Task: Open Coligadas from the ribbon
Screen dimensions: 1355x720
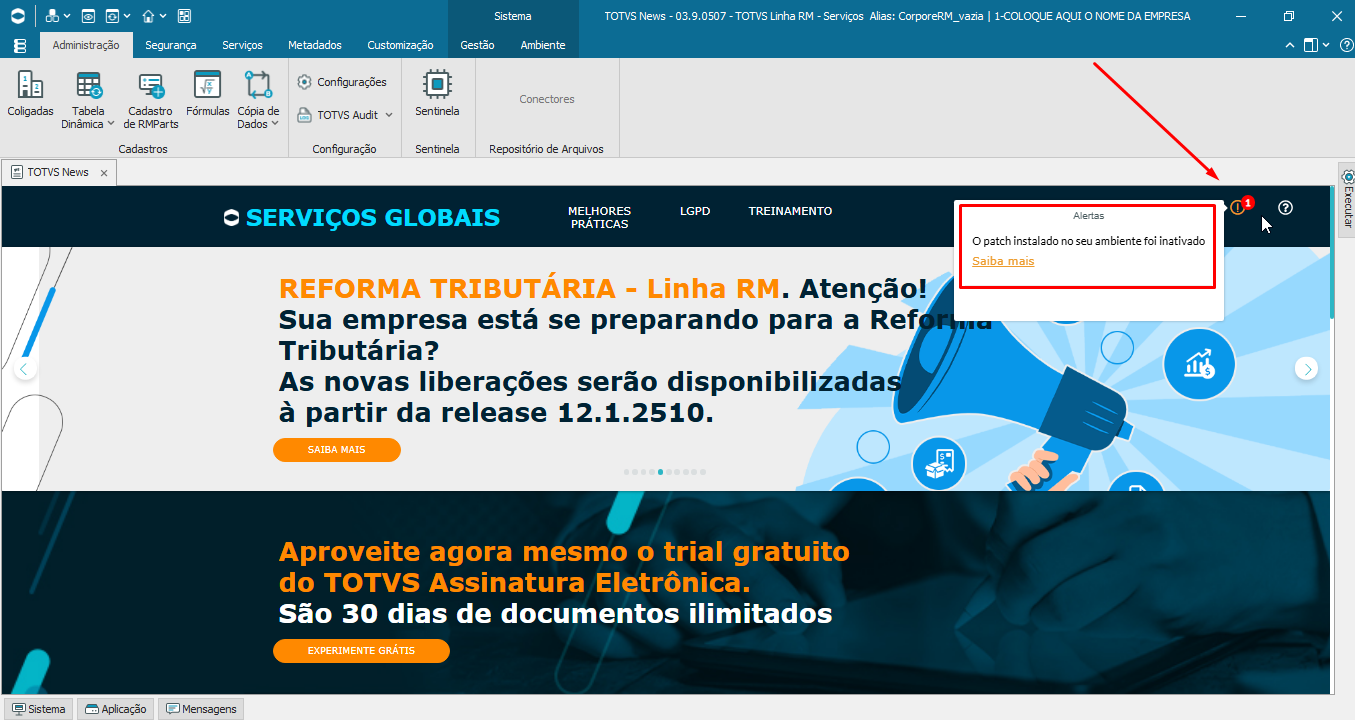Action: tap(30, 94)
